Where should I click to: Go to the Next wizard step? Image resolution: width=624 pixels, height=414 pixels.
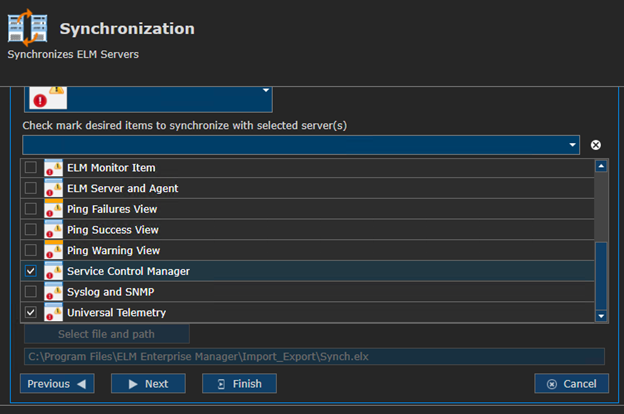click(148, 384)
